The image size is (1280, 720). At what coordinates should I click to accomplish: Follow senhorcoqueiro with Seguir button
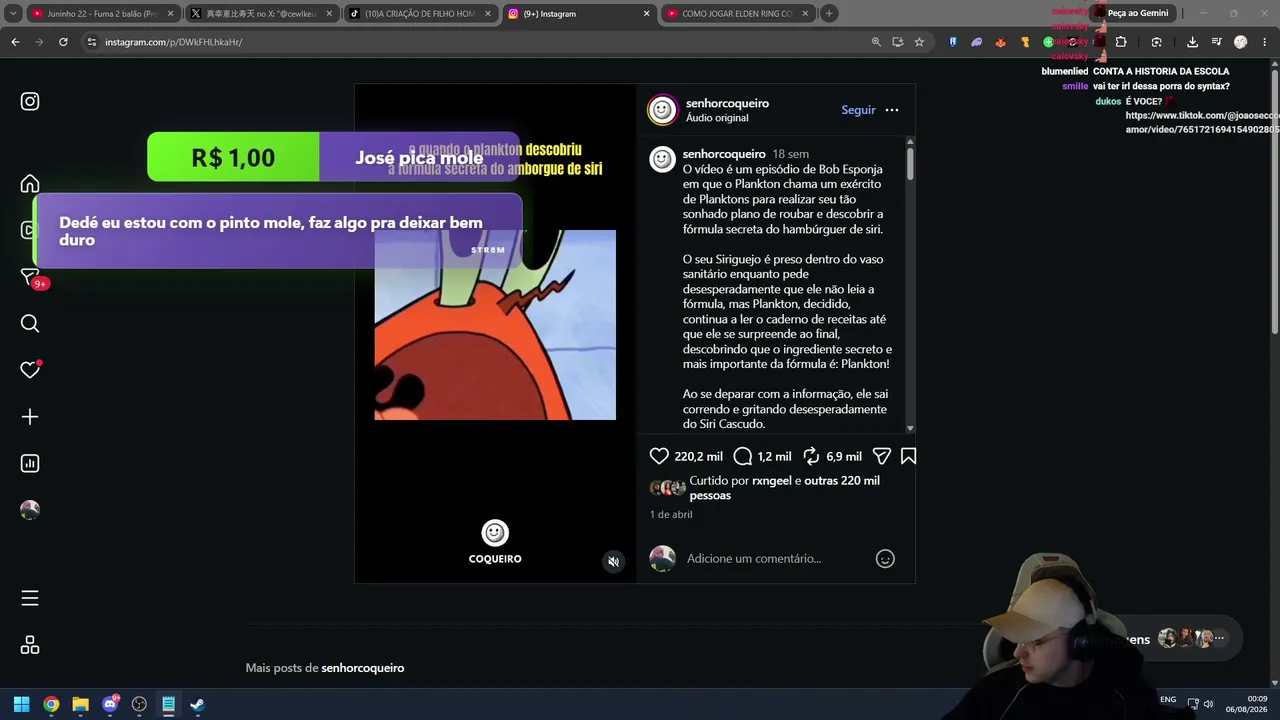point(858,110)
